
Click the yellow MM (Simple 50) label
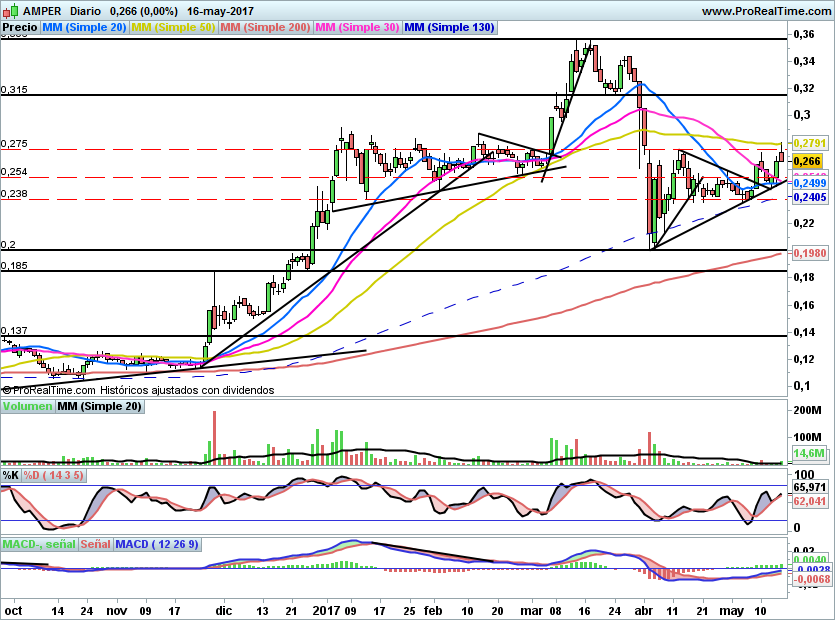point(173,28)
